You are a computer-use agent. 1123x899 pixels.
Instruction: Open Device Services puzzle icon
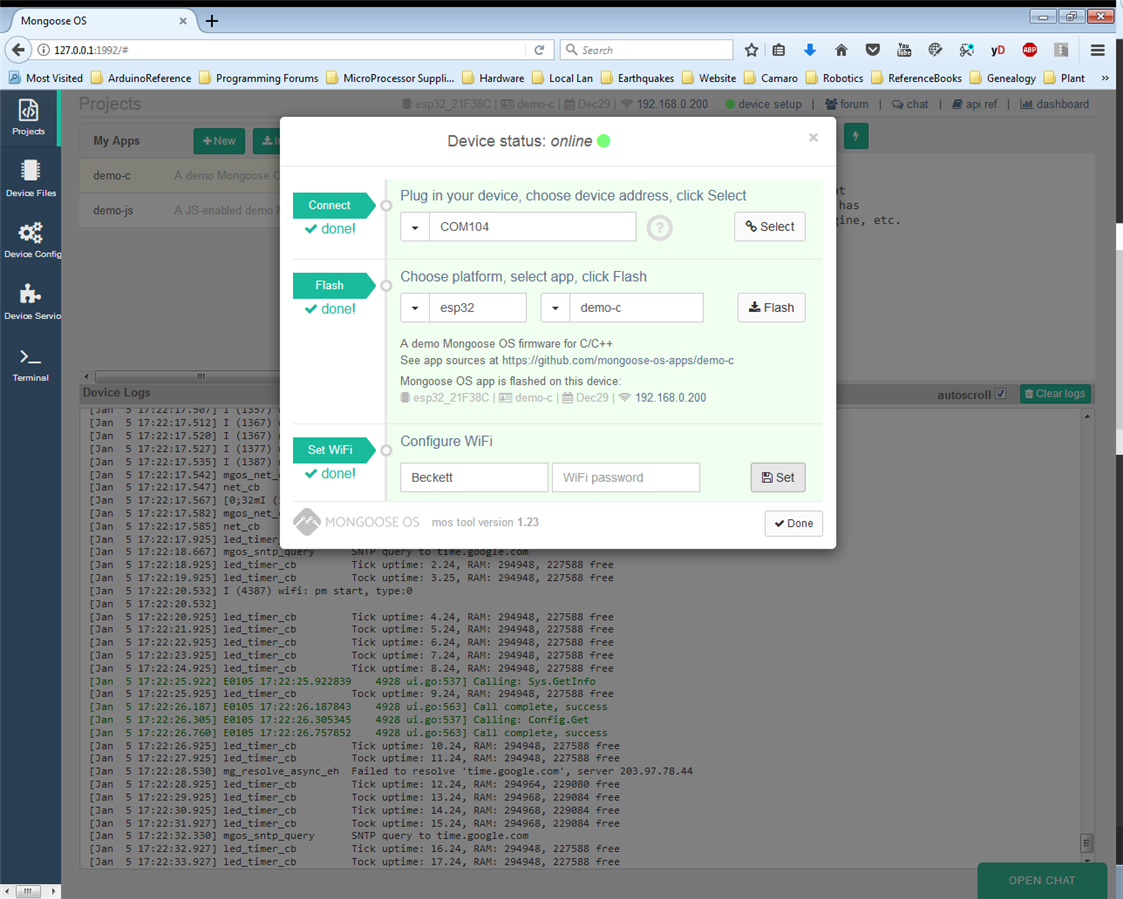31,301
